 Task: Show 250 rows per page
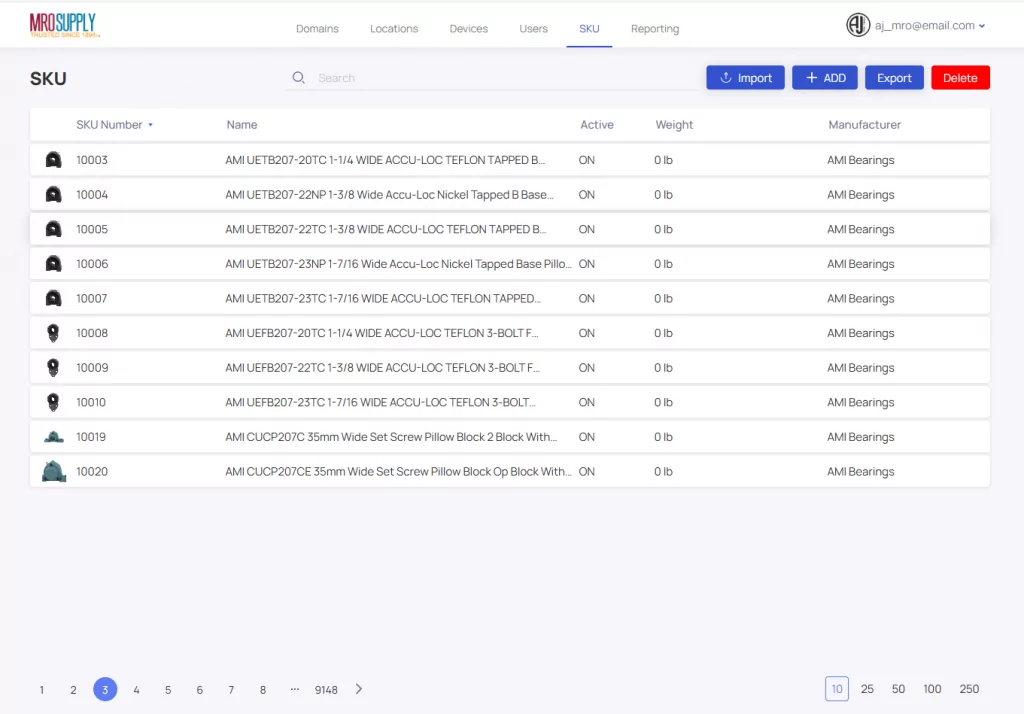pyautogui.click(x=969, y=689)
